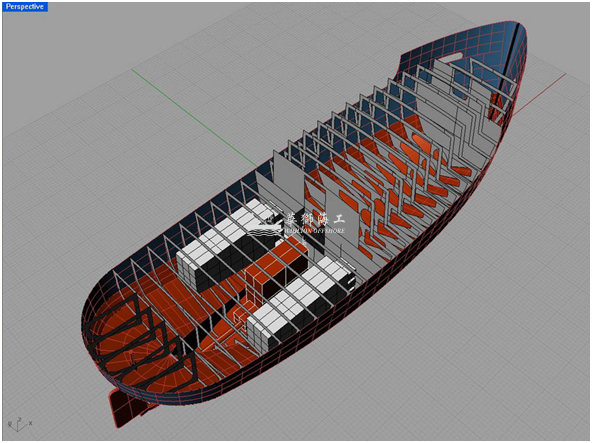Click the rudder below the stern

coord(125,408)
